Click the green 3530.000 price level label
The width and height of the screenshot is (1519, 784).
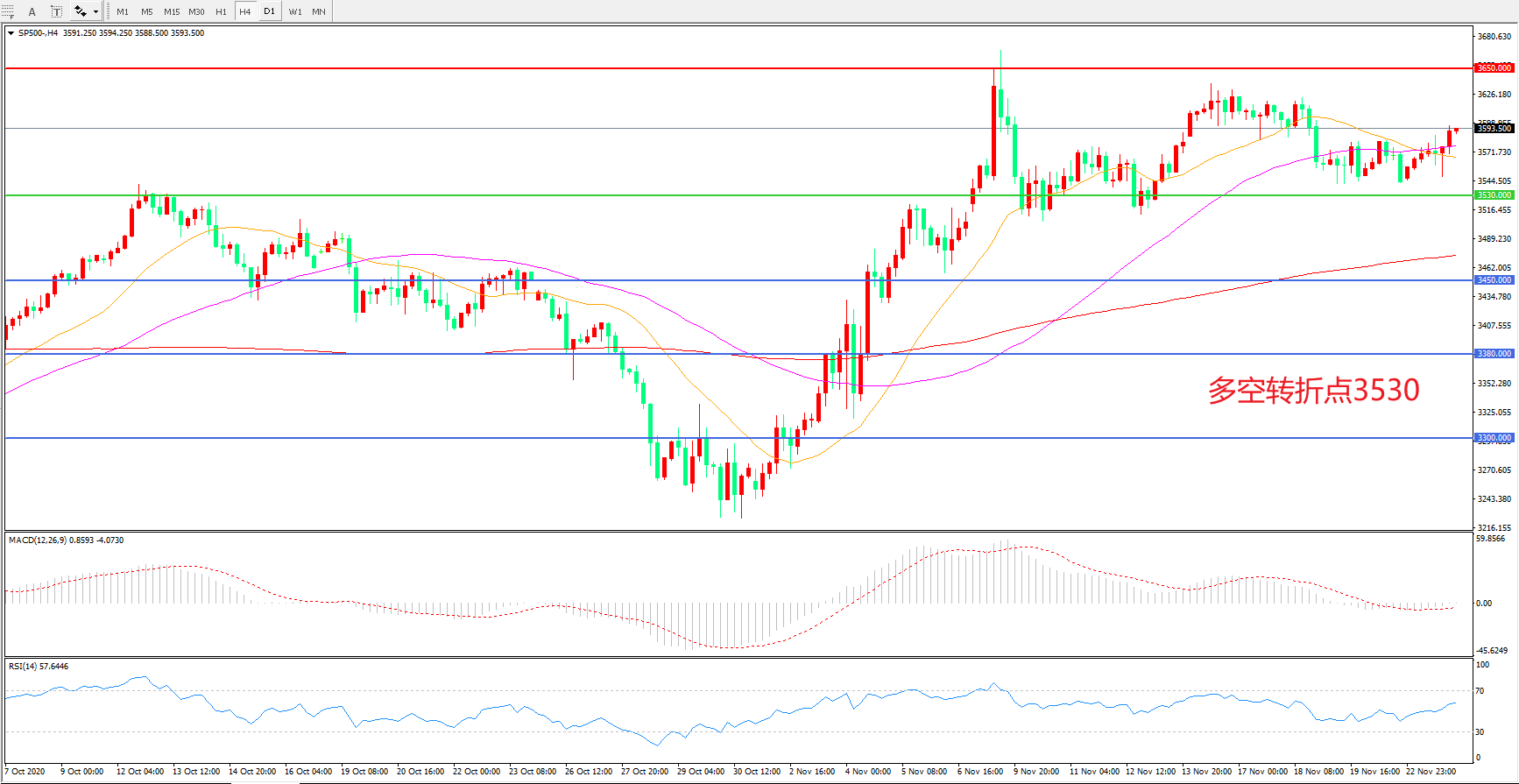1494,195
